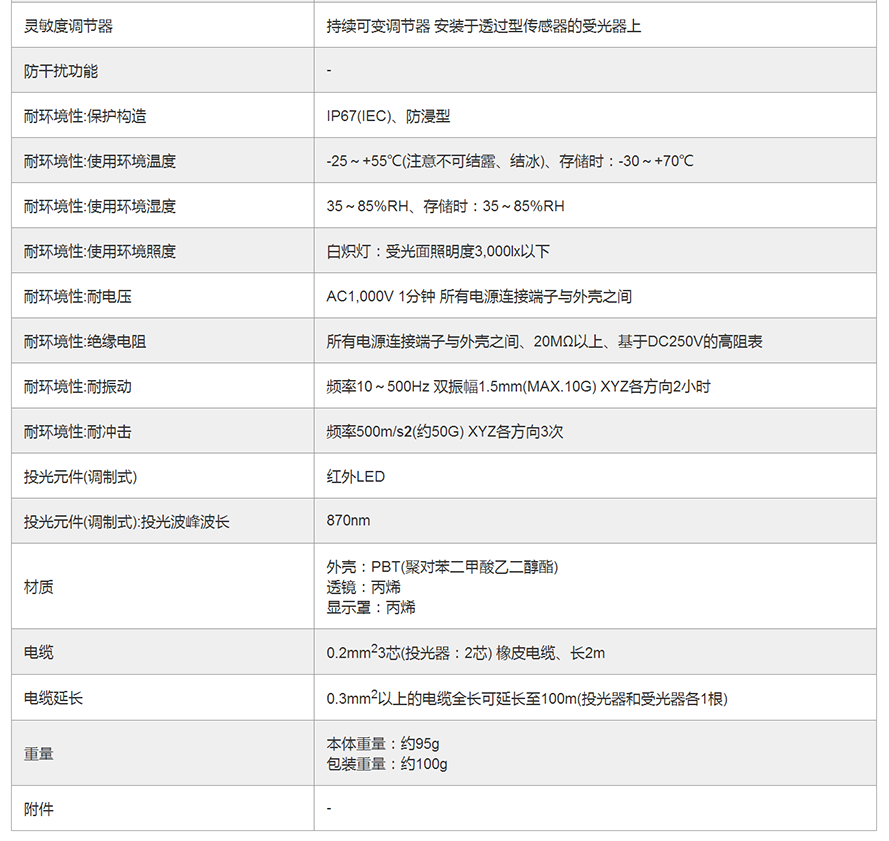This screenshot has width=889, height=841.
Task: Click the 耐环境性:使用环境照度 label
Action: tap(100, 251)
